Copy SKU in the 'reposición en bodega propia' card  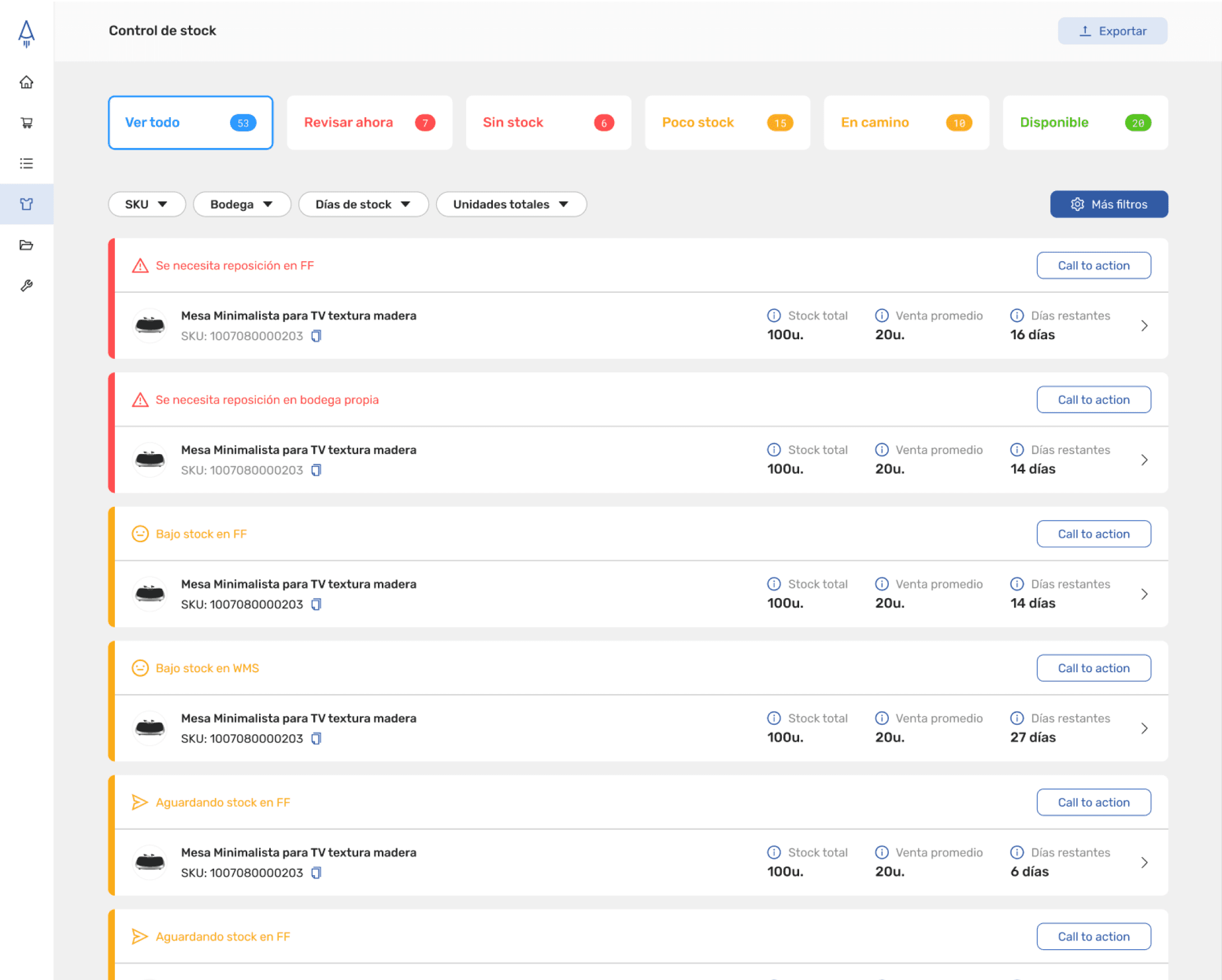click(316, 470)
